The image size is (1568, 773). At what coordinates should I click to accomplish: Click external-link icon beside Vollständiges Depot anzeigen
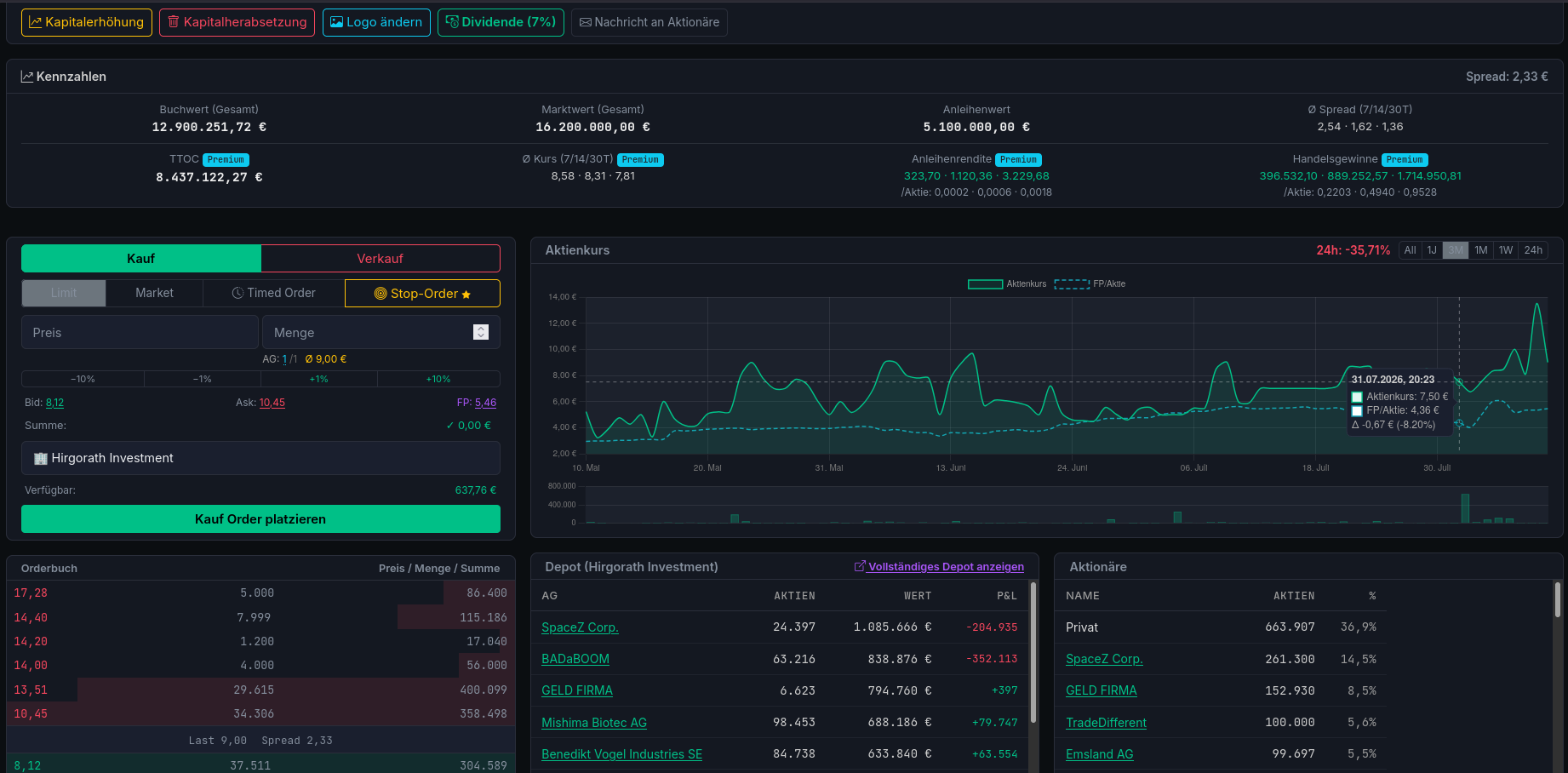(x=860, y=566)
